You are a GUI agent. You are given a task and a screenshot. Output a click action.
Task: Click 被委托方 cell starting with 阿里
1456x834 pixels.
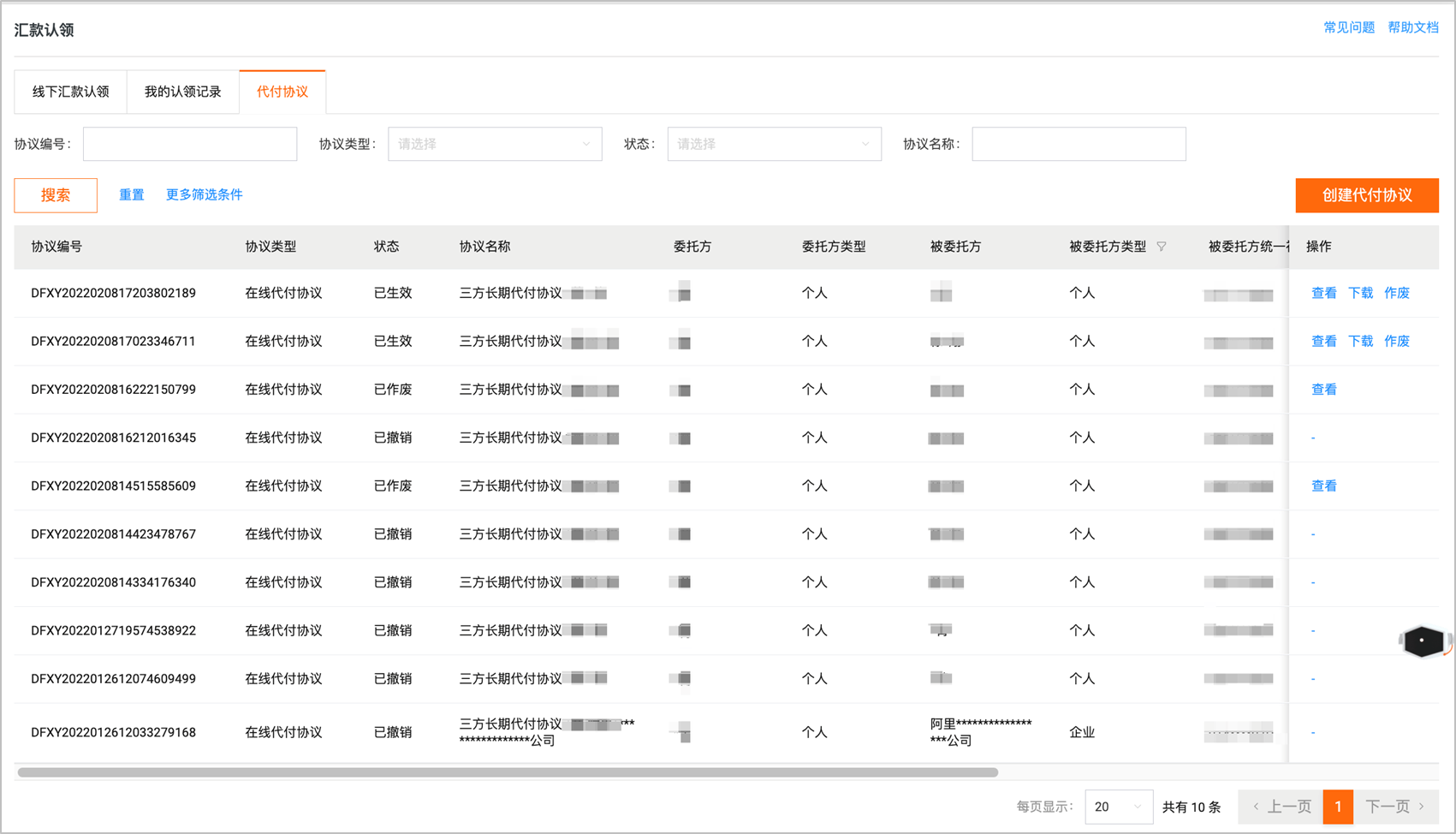981,732
